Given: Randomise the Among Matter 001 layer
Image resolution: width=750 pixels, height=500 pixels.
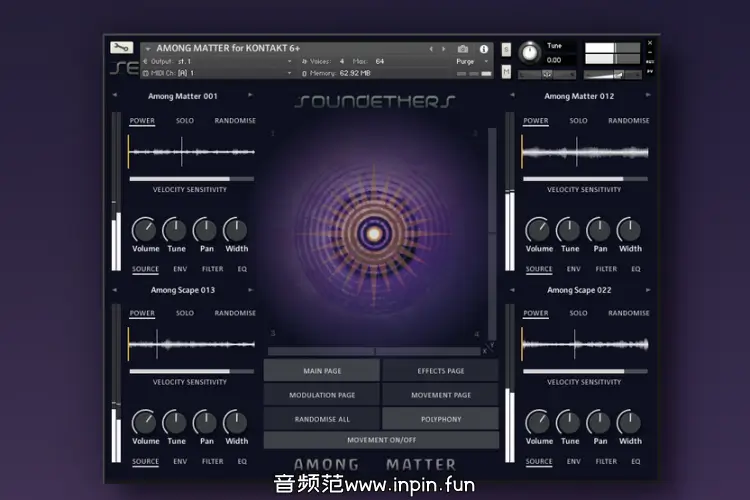Looking at the screenshot, I should coord(235,121).
